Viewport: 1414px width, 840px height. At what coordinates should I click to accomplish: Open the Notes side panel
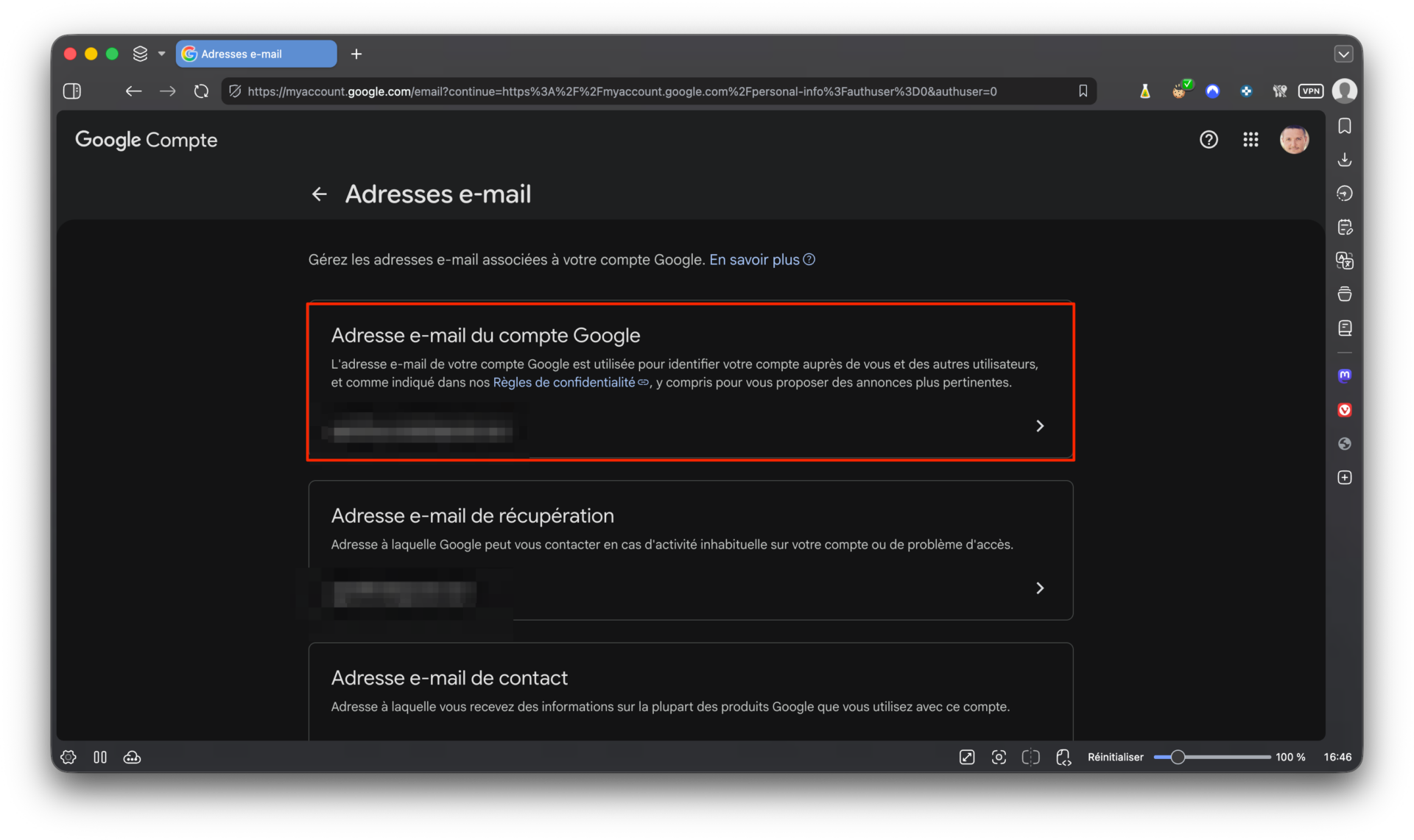[x=1345, y=227]
